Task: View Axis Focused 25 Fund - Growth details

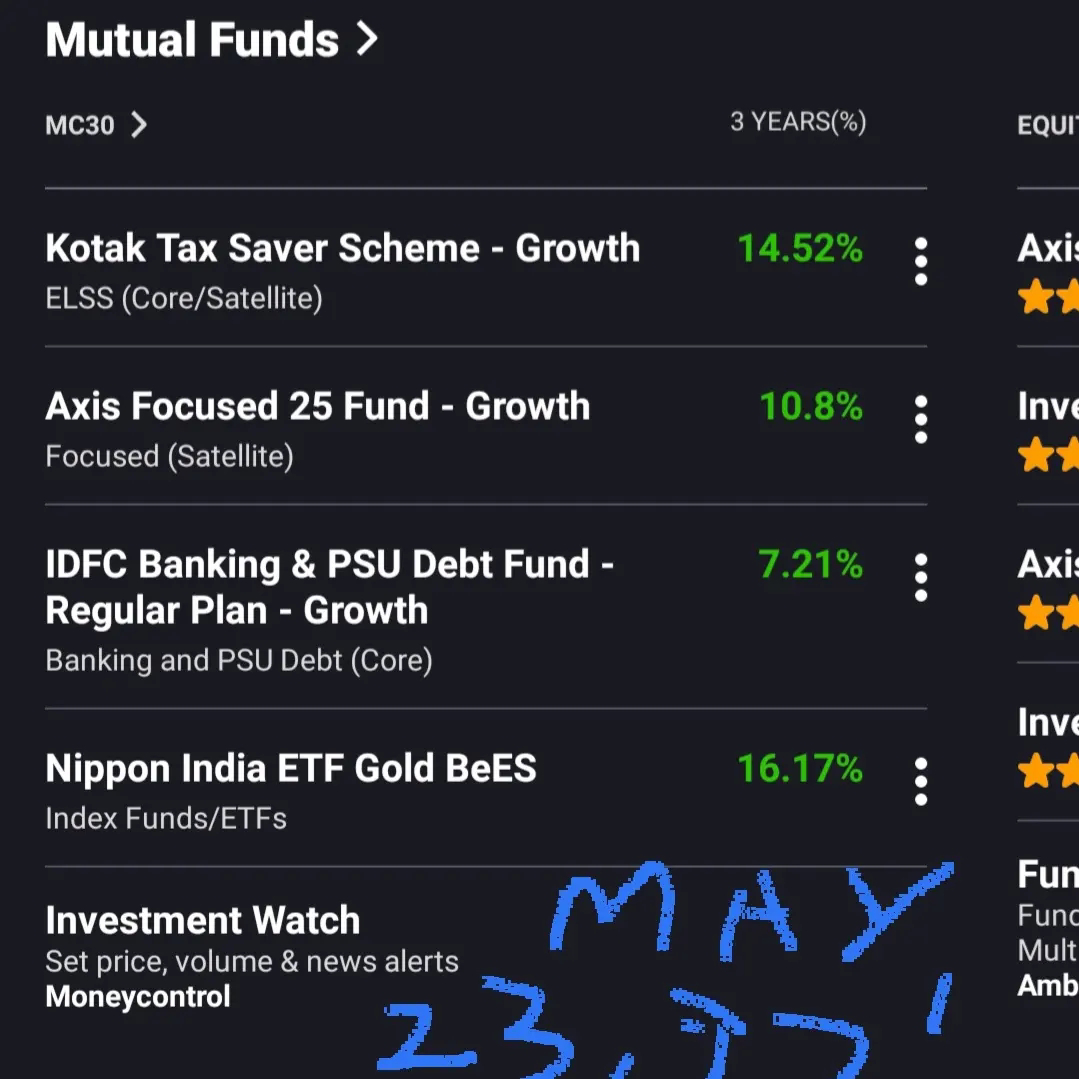Action: [x=318, y=406]
